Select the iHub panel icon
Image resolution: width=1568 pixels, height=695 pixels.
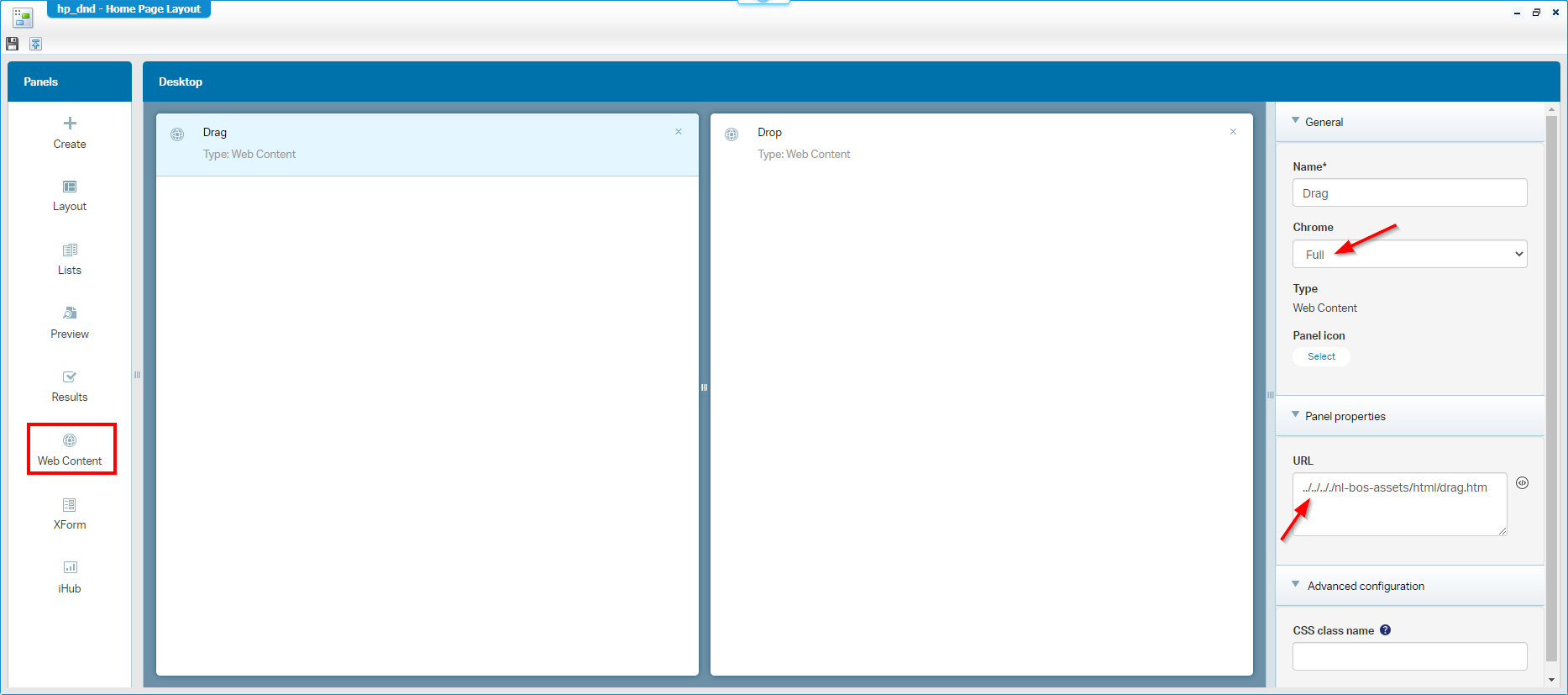click(x=70, y=577)
